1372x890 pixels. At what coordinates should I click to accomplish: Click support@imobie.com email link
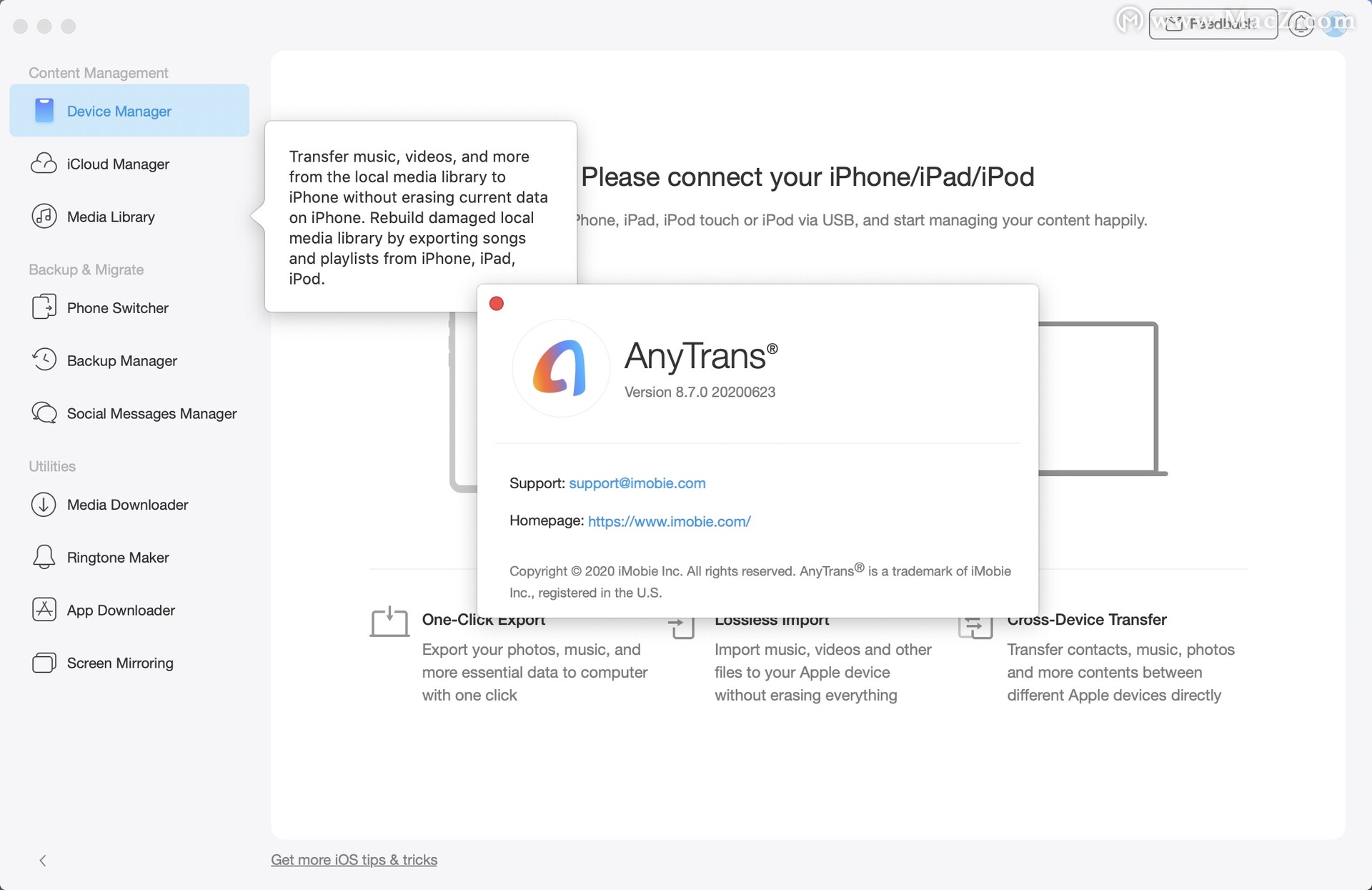coord(637,482)
